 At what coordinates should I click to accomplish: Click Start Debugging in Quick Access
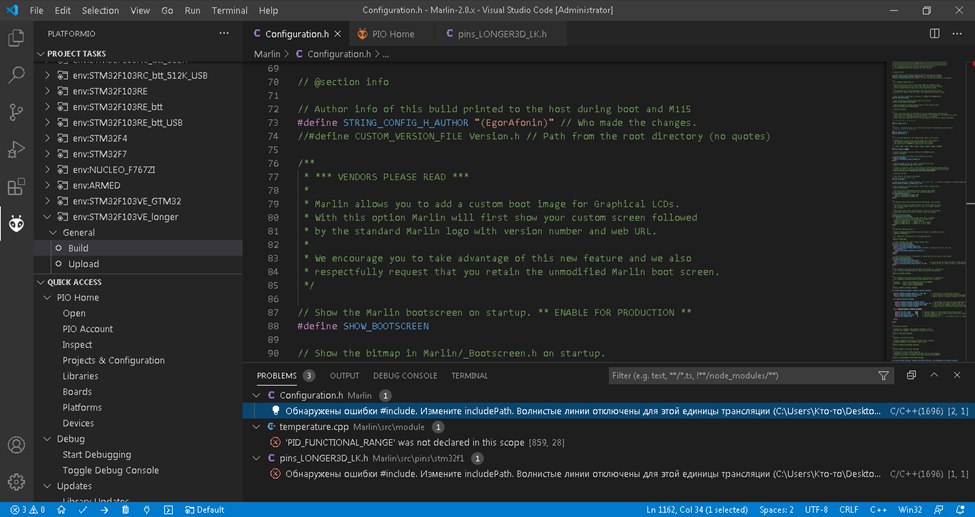[x=96, y=454]
